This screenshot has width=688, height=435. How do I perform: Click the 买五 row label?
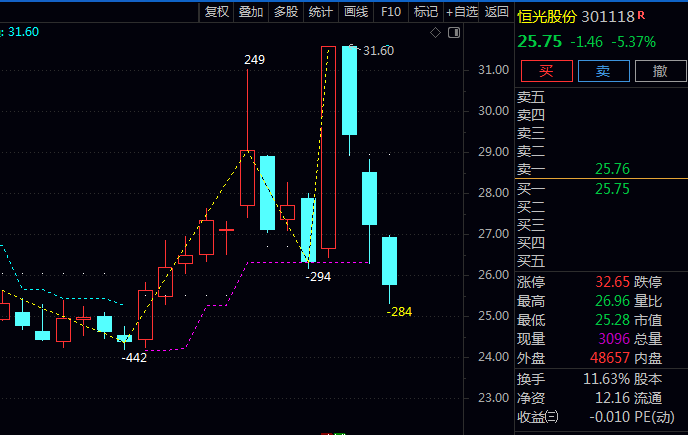(531, 261)
